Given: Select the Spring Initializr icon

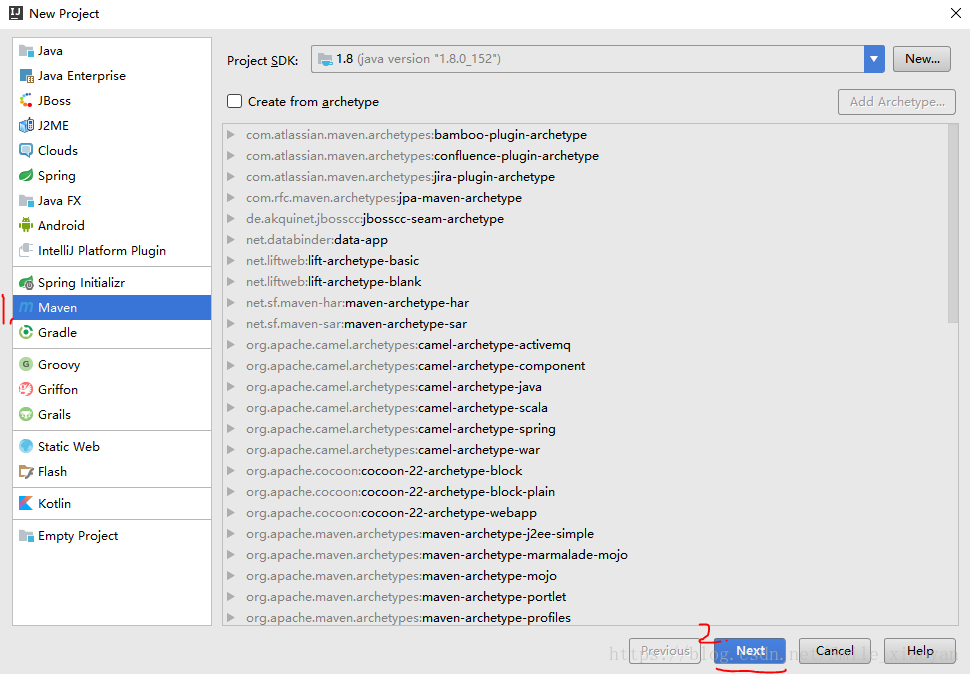Looking at the screenshot, I should [26, 283].
